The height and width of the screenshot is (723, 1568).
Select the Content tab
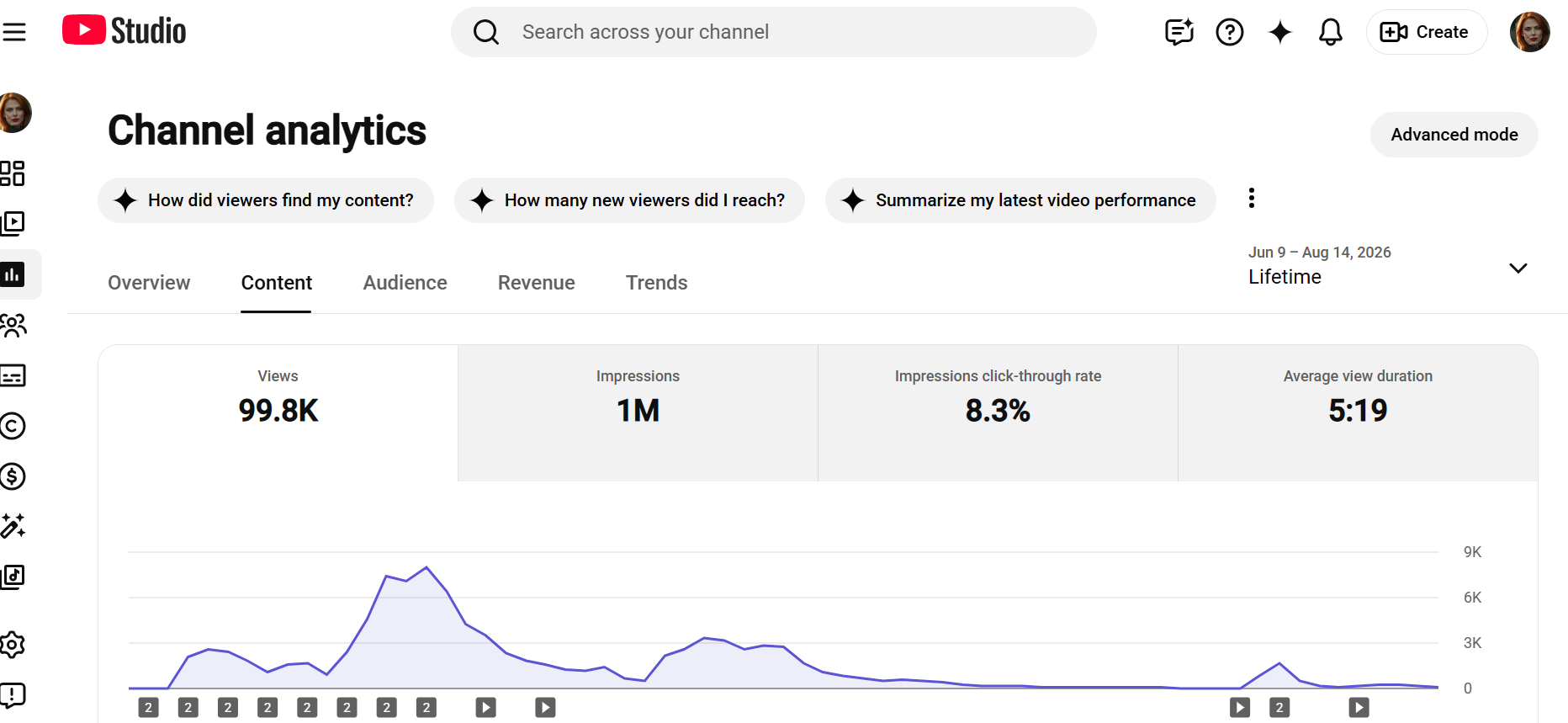276,283
